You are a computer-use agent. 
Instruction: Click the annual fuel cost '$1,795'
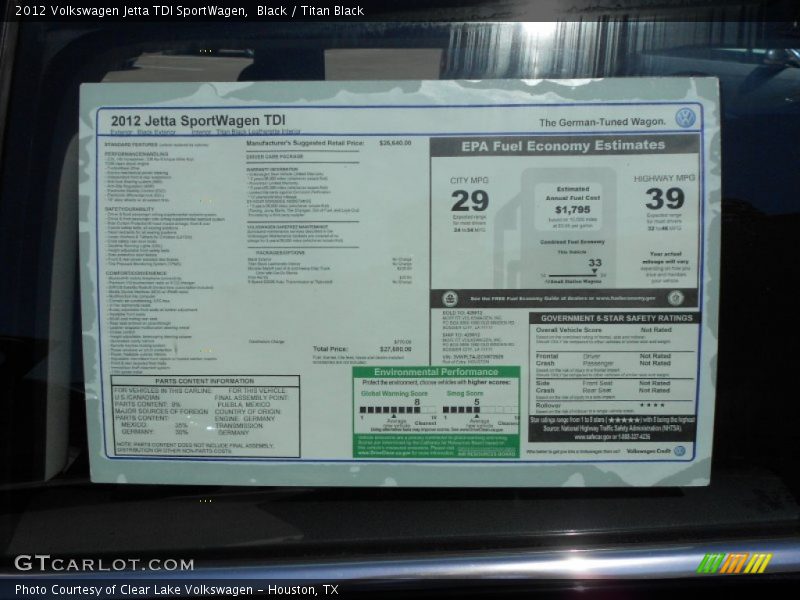pyautogui.click(x=572, y=210)
